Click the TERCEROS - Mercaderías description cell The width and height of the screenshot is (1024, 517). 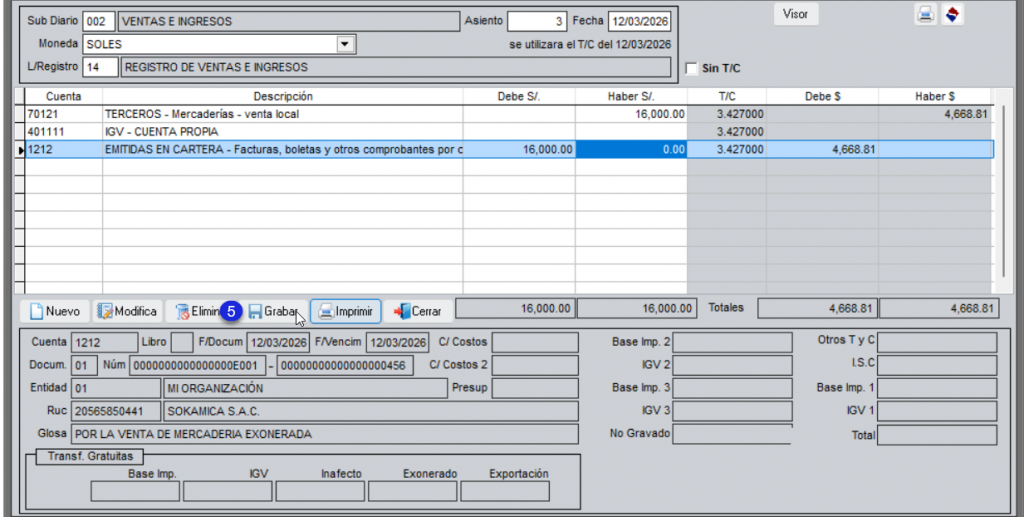click(282, 114)
